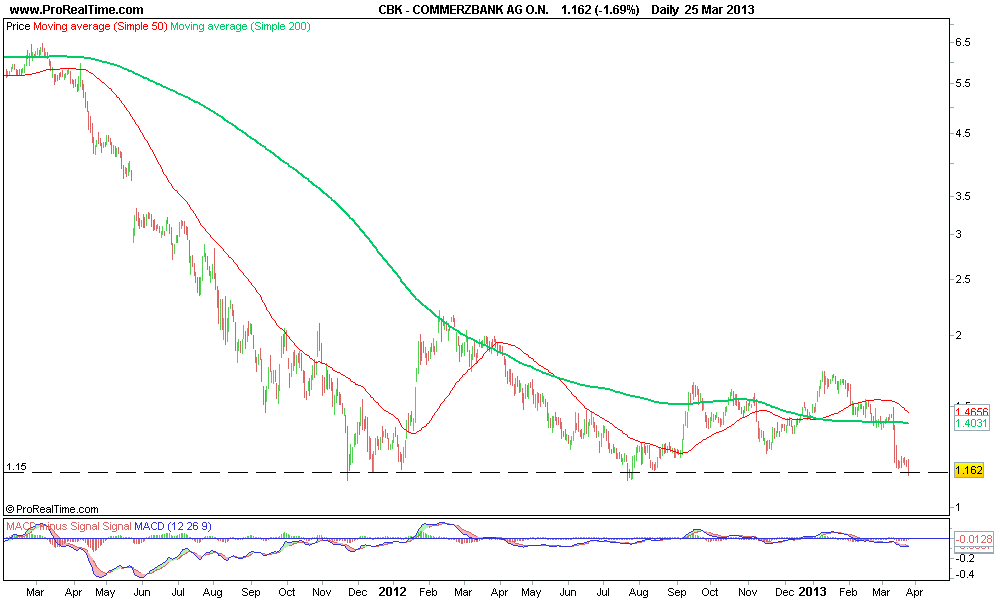
Task: Click the 1.162 (-1.69%) quote value
Action: coord(600,10)
